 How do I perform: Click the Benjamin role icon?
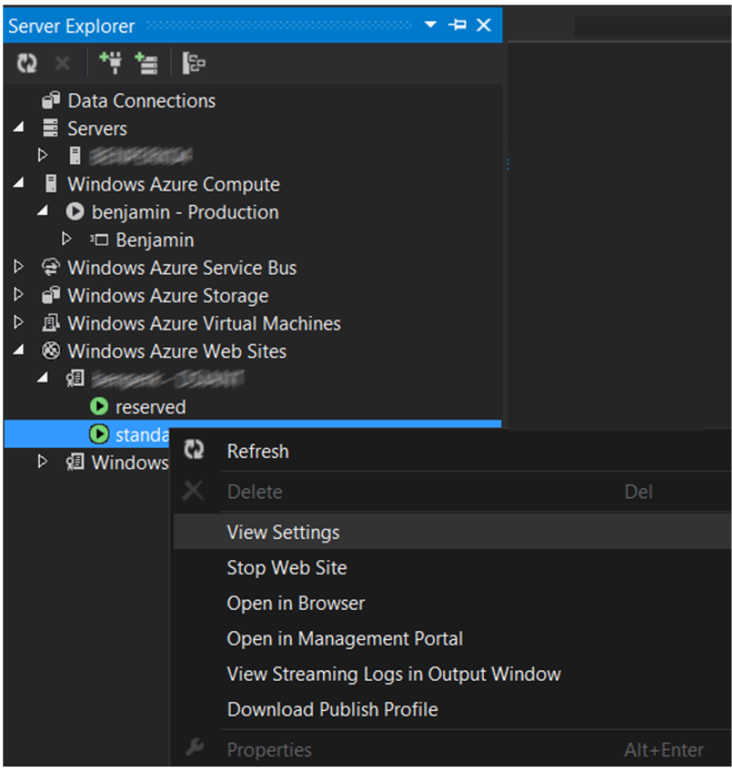[99, 240]
